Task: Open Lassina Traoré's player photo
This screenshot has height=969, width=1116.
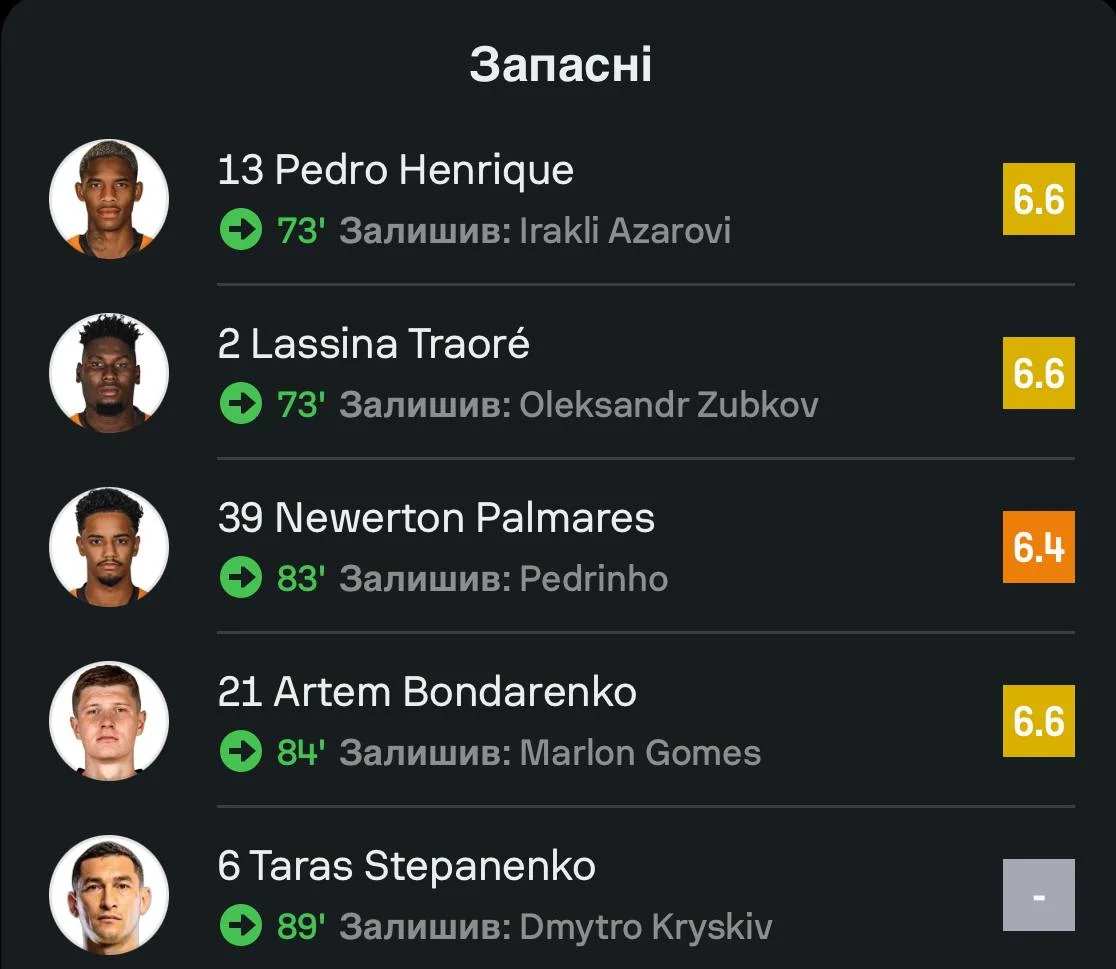Action: [x=109, y=374]
